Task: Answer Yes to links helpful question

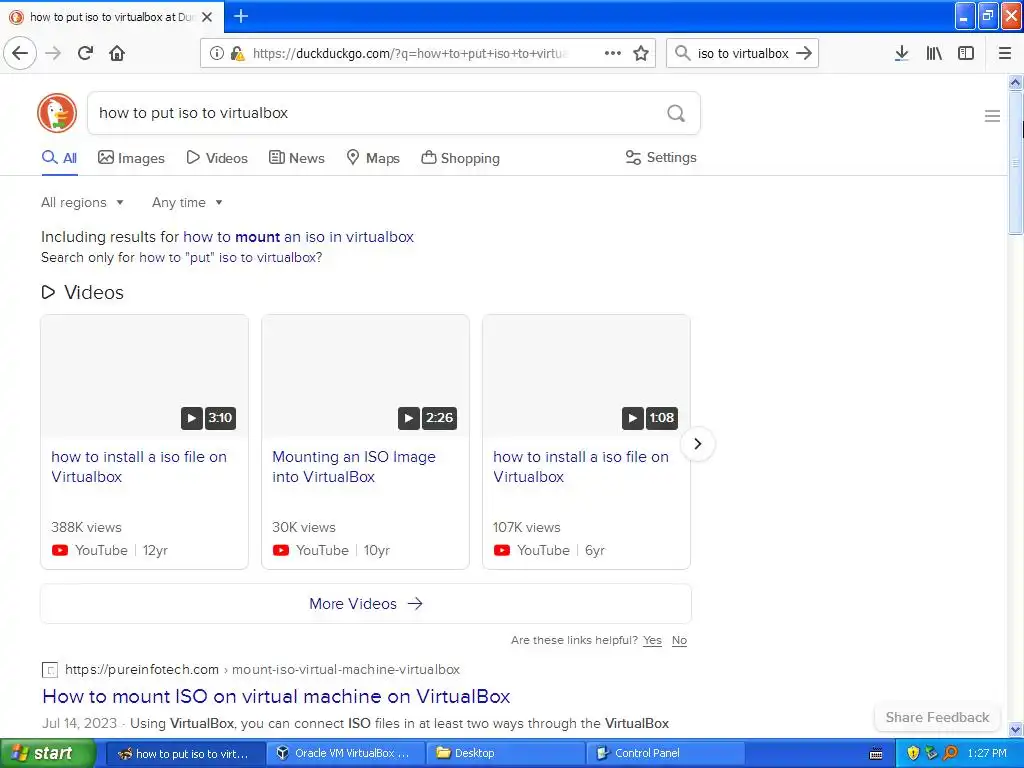Action: pyautogui.click(x=652, y=641)
